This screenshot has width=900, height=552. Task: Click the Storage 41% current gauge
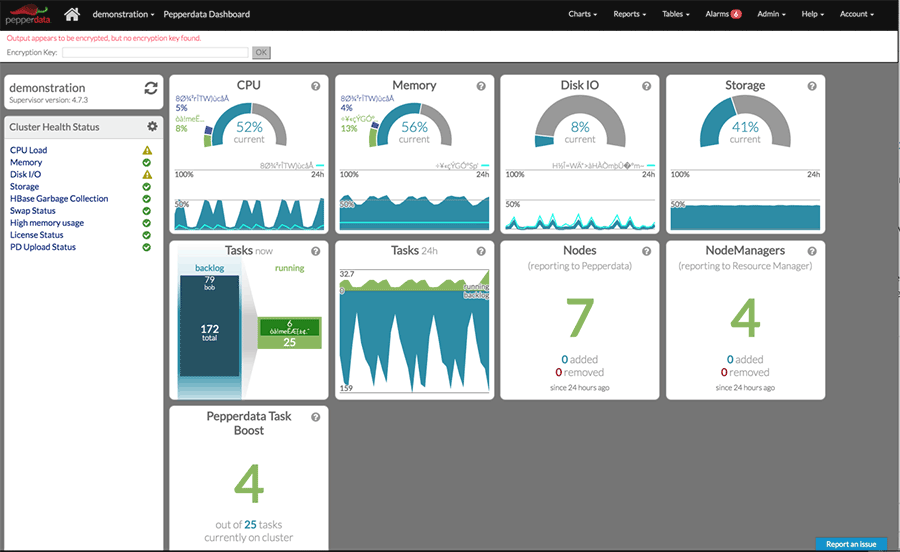point(745,122)
